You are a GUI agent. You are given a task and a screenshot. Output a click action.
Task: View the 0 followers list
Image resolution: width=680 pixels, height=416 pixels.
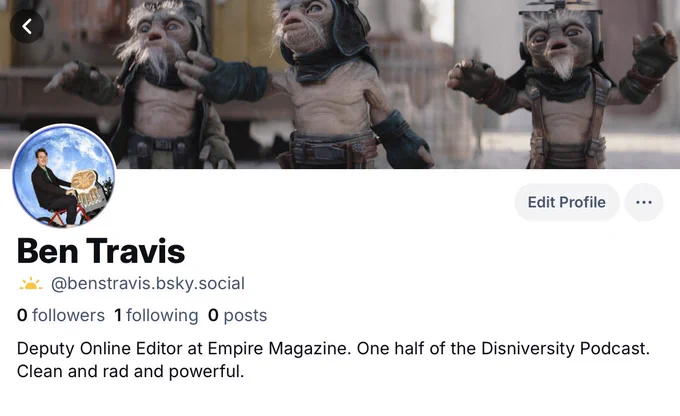pyautogui.click(x=61, y=315)
